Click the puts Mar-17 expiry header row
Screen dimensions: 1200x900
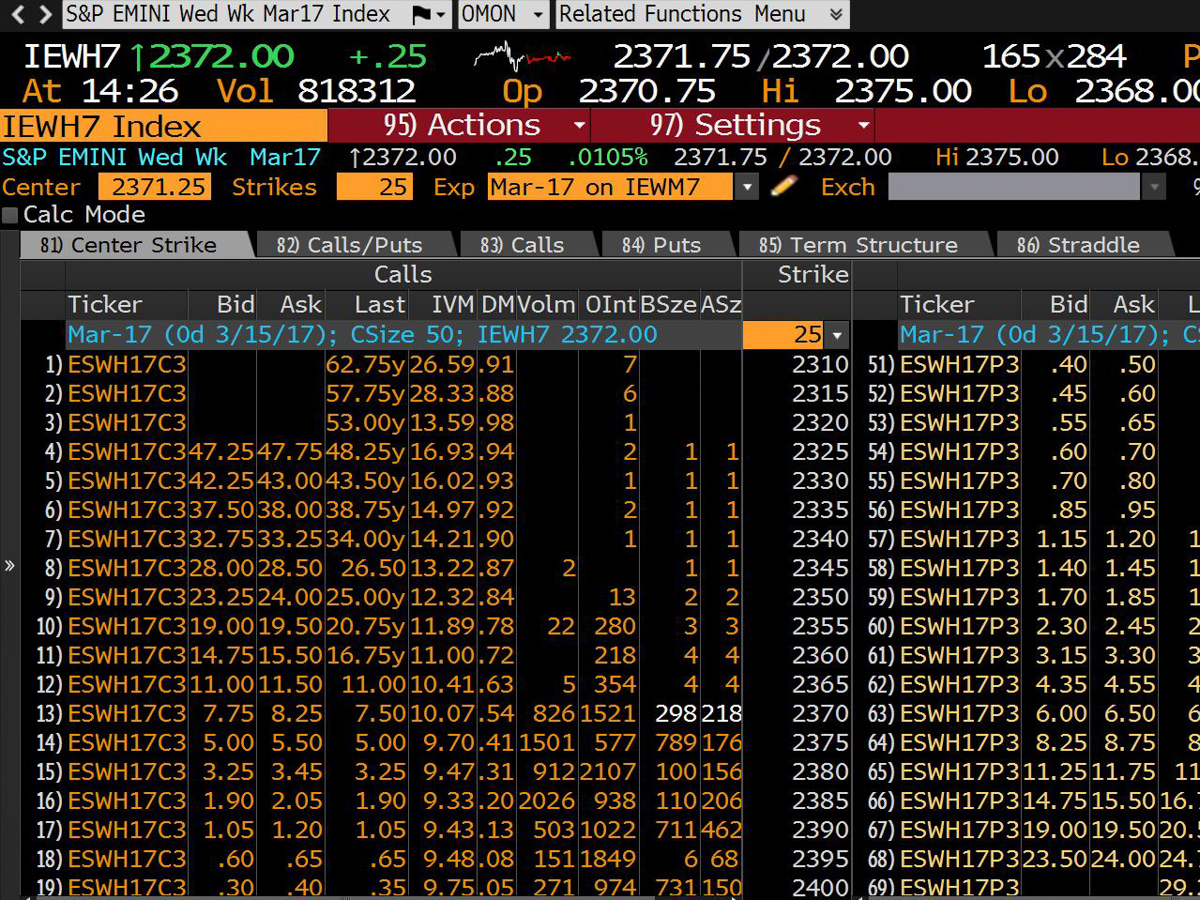coord(1049,335)
